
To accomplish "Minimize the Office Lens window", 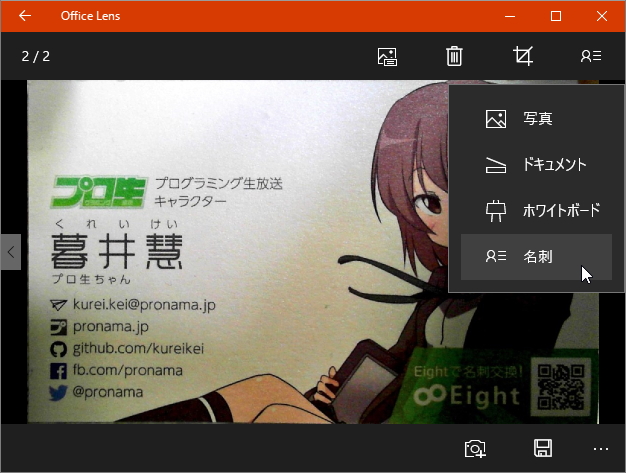I will (x=510, y=16).
